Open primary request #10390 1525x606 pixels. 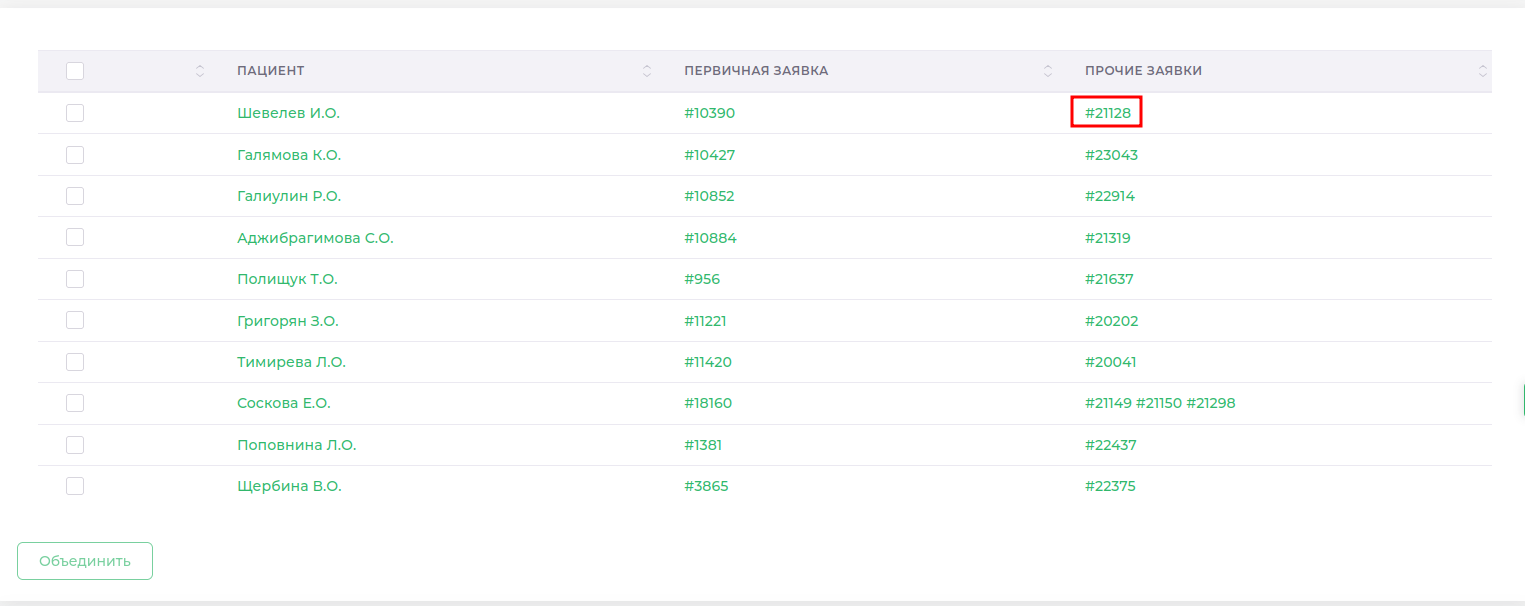tap(709, 113)
